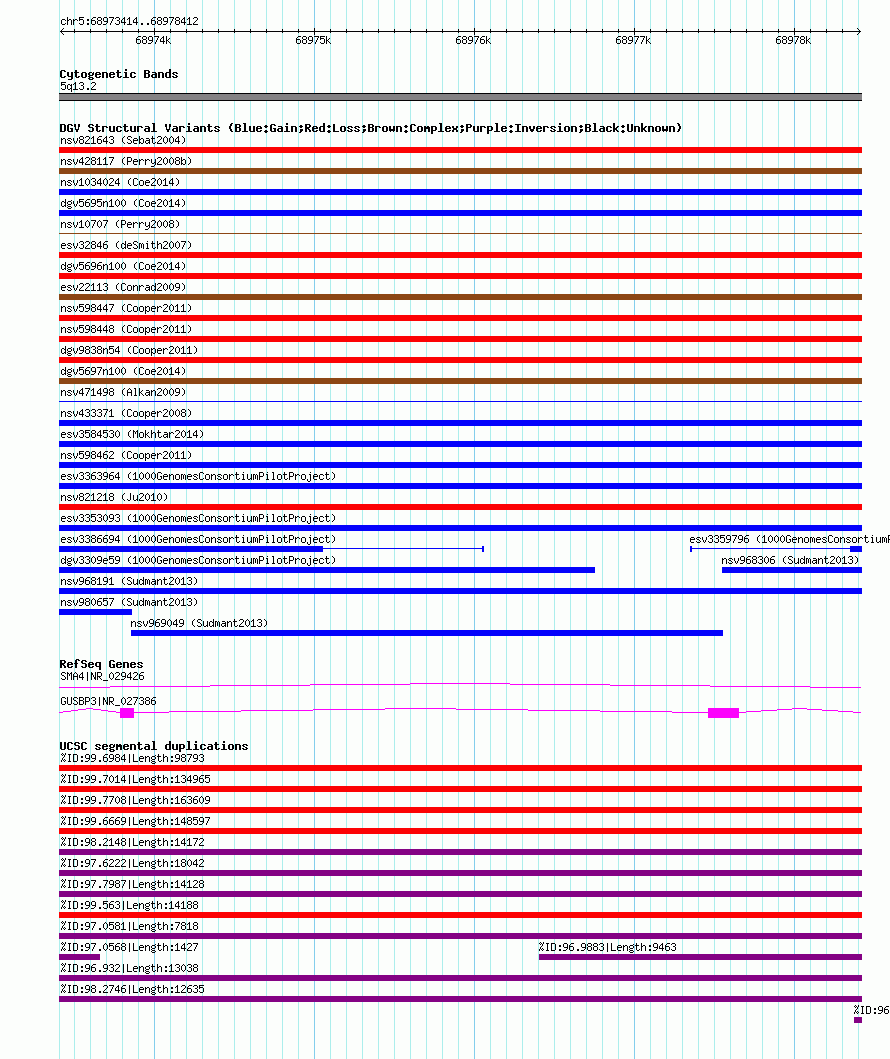Open nsv598447 (Cooper2011) variant
The width and height of the screenshot is (890, 1059).
point(126,308)
